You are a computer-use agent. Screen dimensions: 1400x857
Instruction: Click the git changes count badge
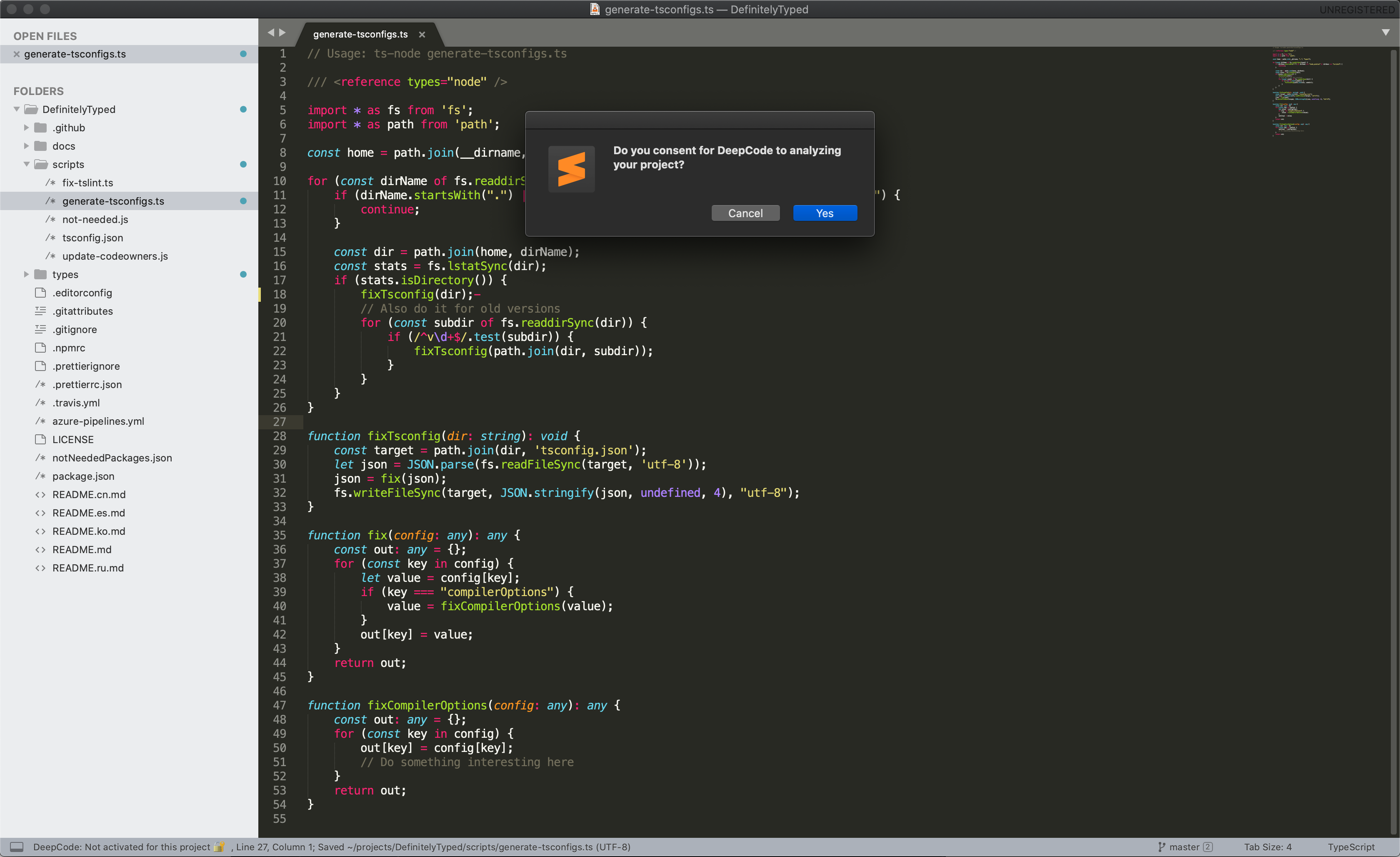point(1208,847)
